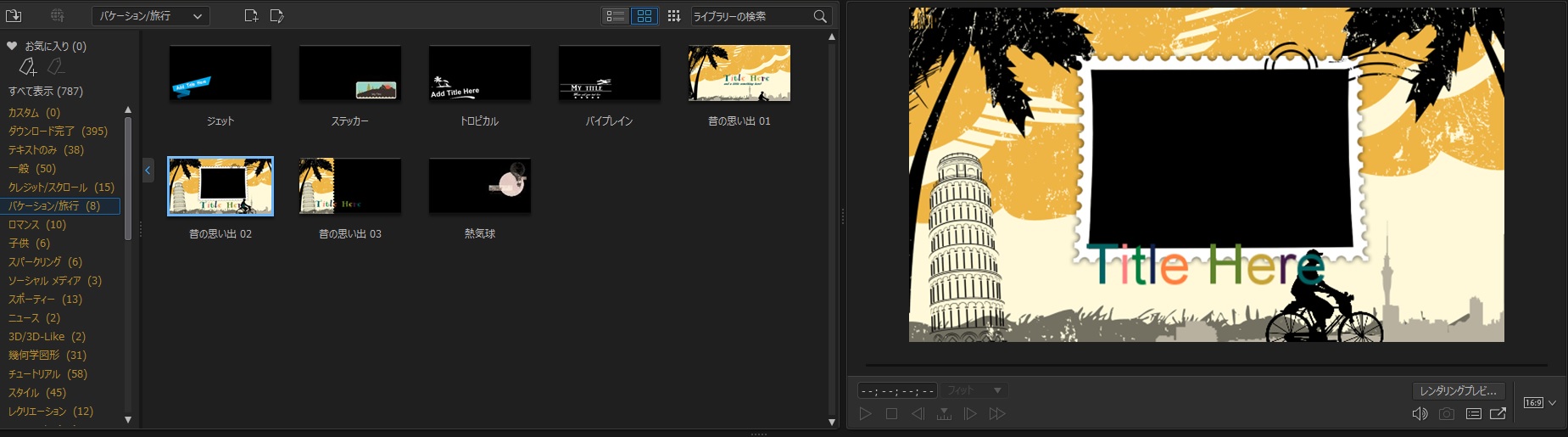The width and height of the screenshot is (1568, 437).
Task: Select 3D/3D-Like (2) category
Action: (x=47, y=336)
